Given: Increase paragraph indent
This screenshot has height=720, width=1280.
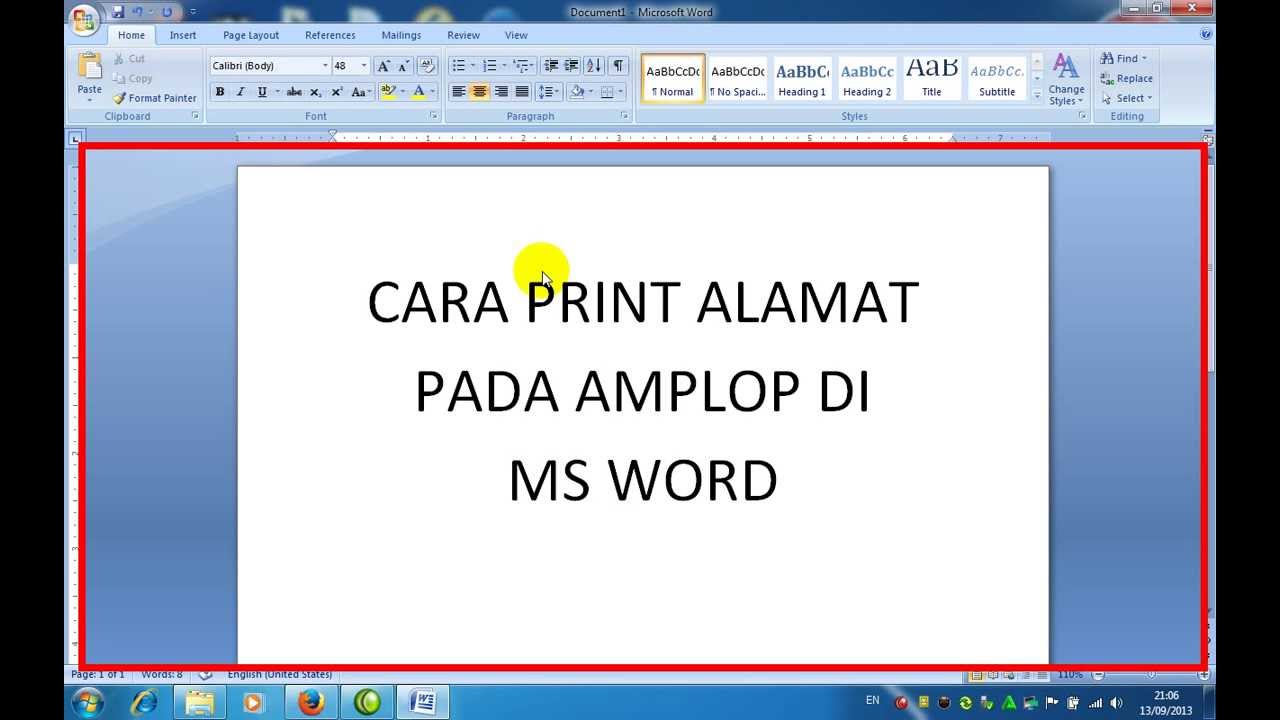Looking at the screenshot, I should (571, 66).
